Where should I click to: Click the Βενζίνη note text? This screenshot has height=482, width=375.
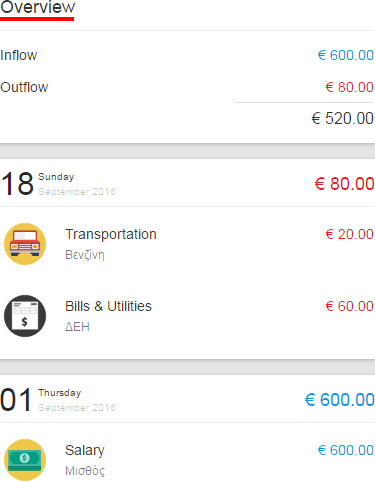85,255
